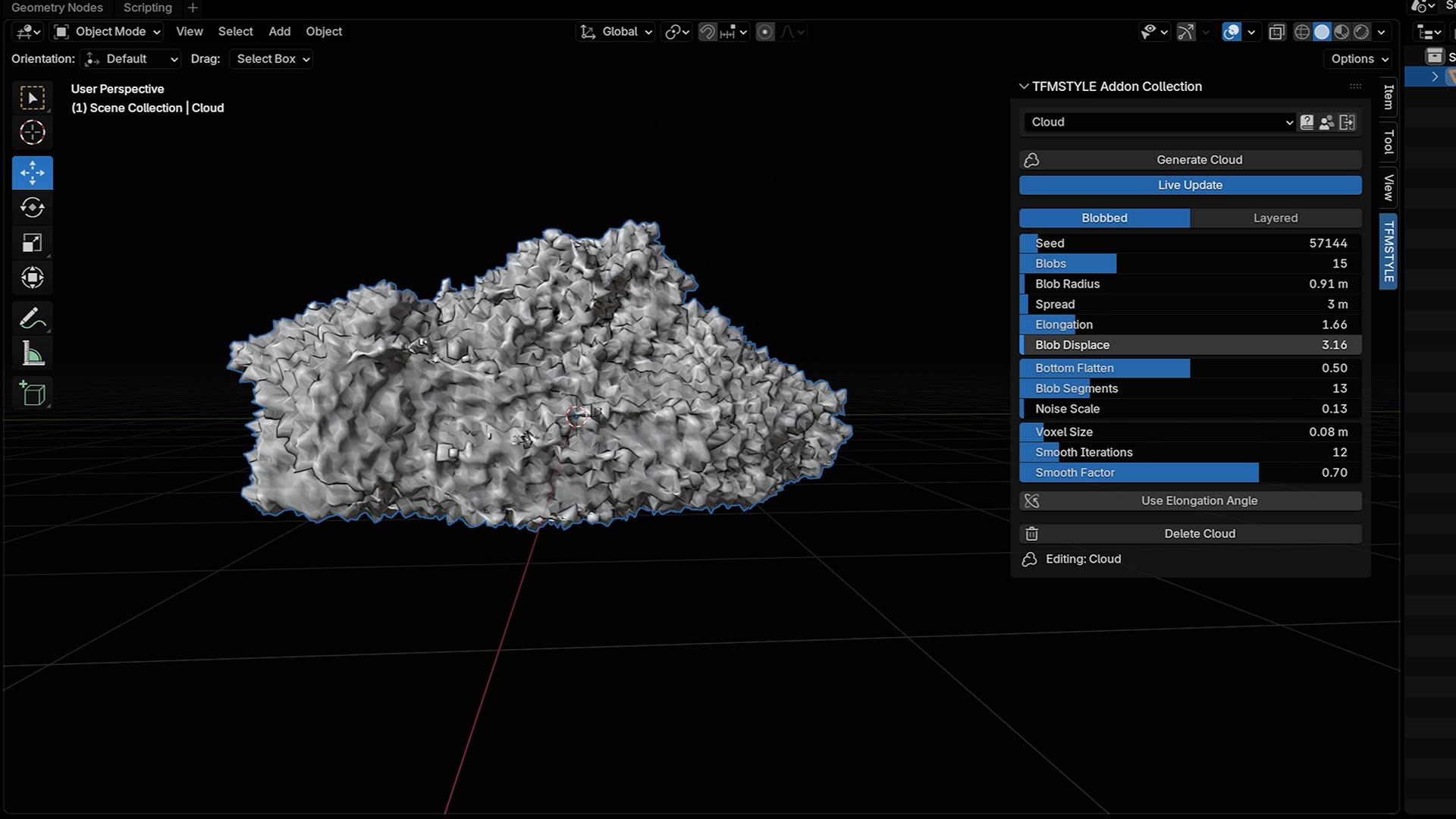Viewport: 1456px width, 819px height.
Task: Activate the Scale tool
Action: 32,243
